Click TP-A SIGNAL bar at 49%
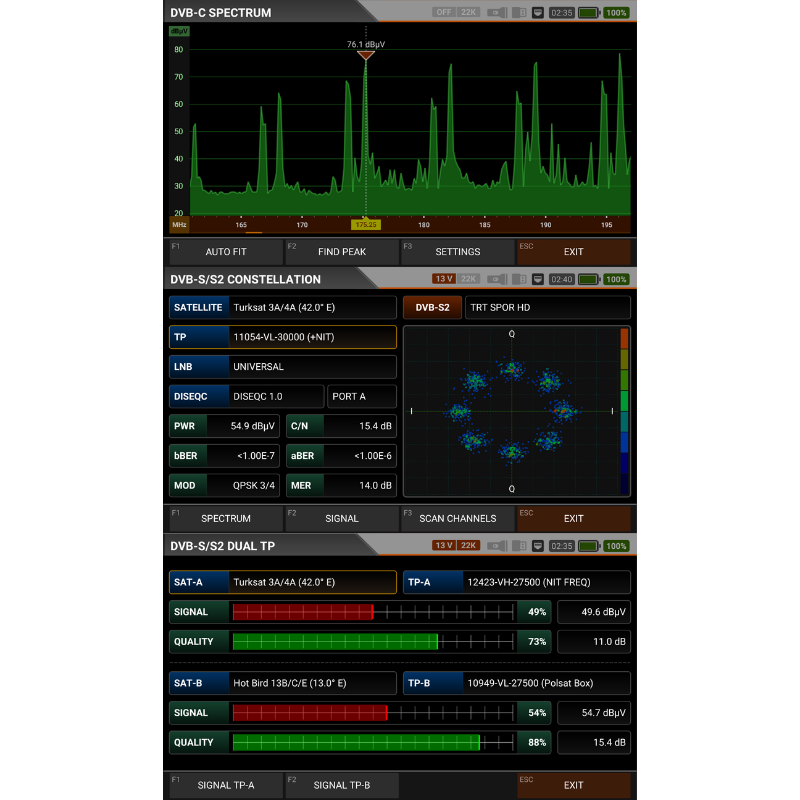800x800 pixels. [x=373, y=612]
